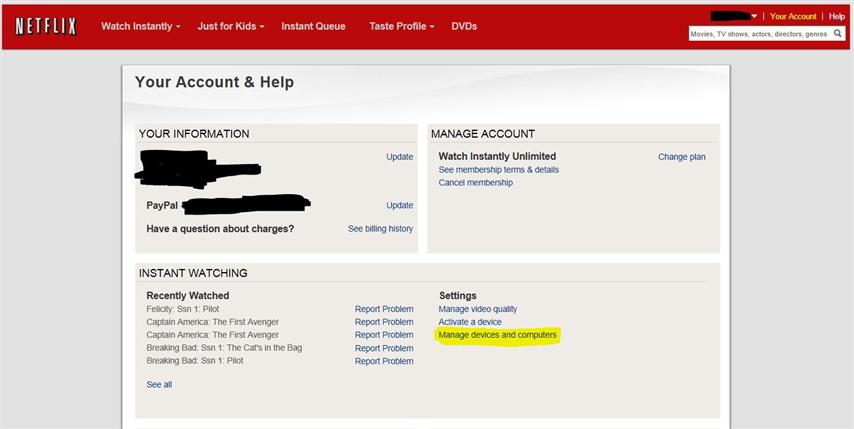Viewport: 854px width, 429px height.
Task: Go to Instant Queue
Action: [313, 26]
